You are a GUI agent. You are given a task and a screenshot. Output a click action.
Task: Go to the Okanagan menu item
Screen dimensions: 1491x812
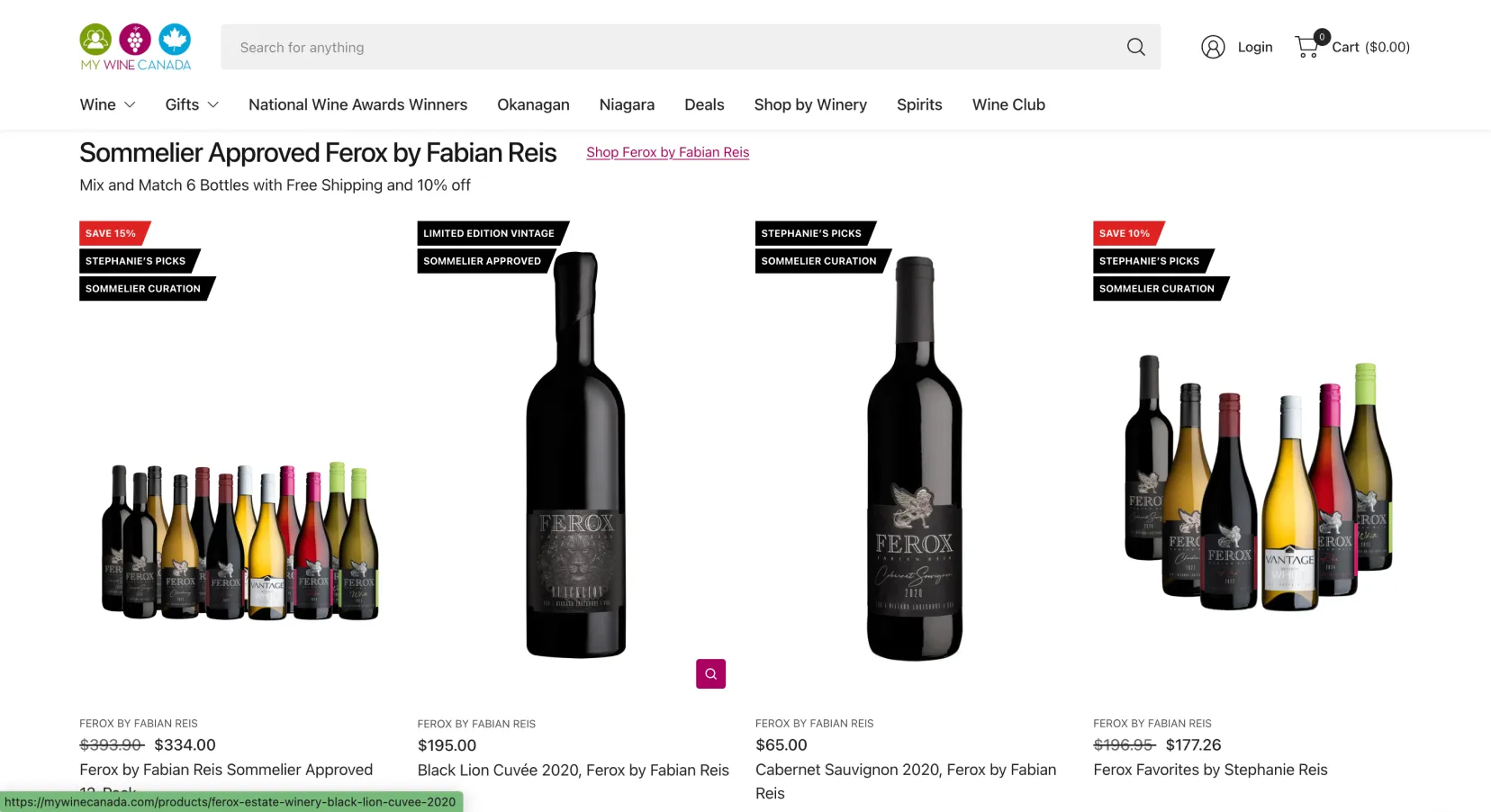[x=533, y=104]
